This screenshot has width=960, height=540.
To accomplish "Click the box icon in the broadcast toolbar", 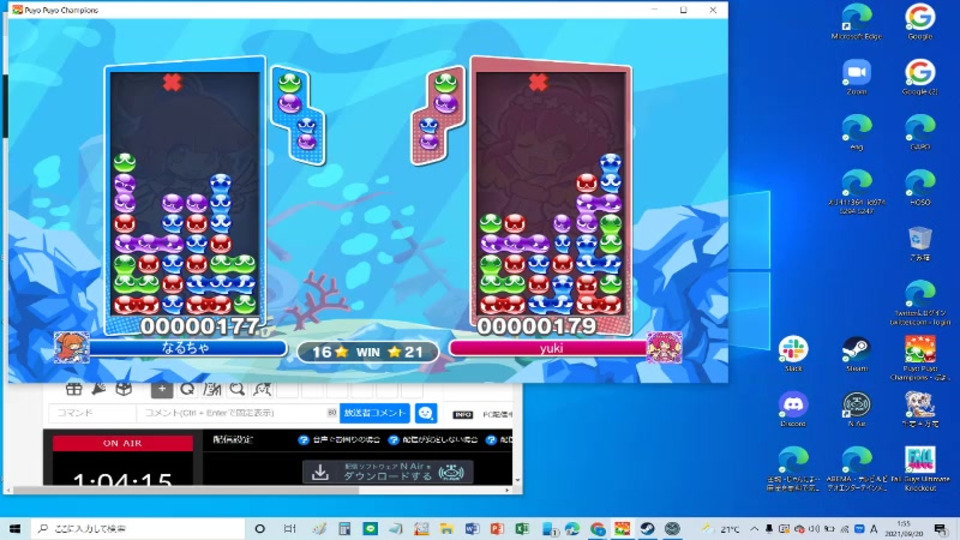I will [124, 389].
